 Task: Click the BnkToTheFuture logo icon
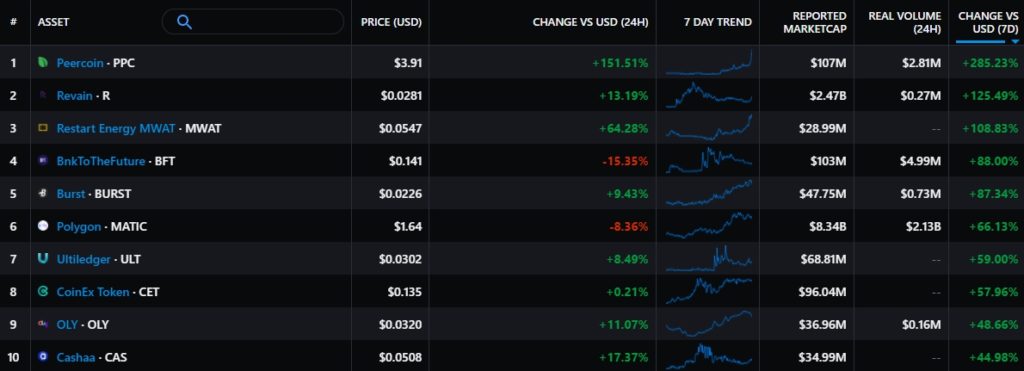[x=43, y=161]
